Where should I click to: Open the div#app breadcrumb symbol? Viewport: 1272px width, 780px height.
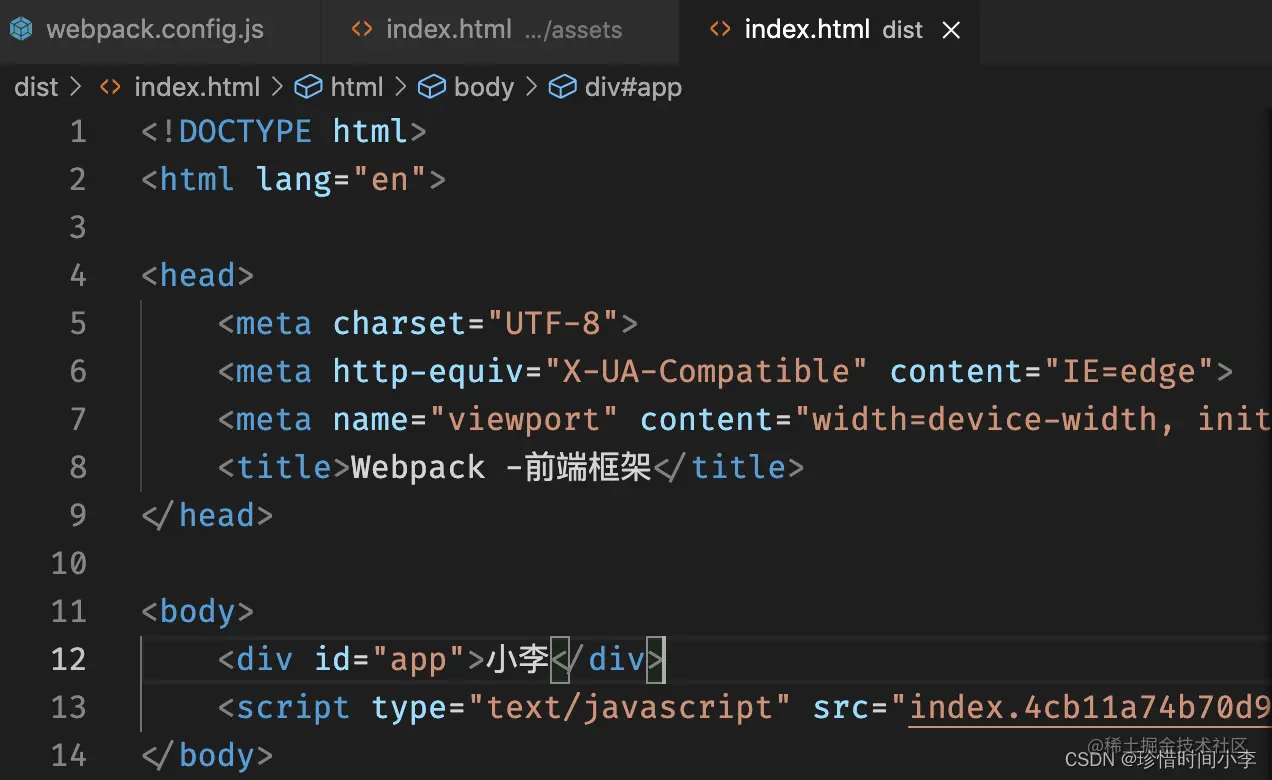(633, 87)
